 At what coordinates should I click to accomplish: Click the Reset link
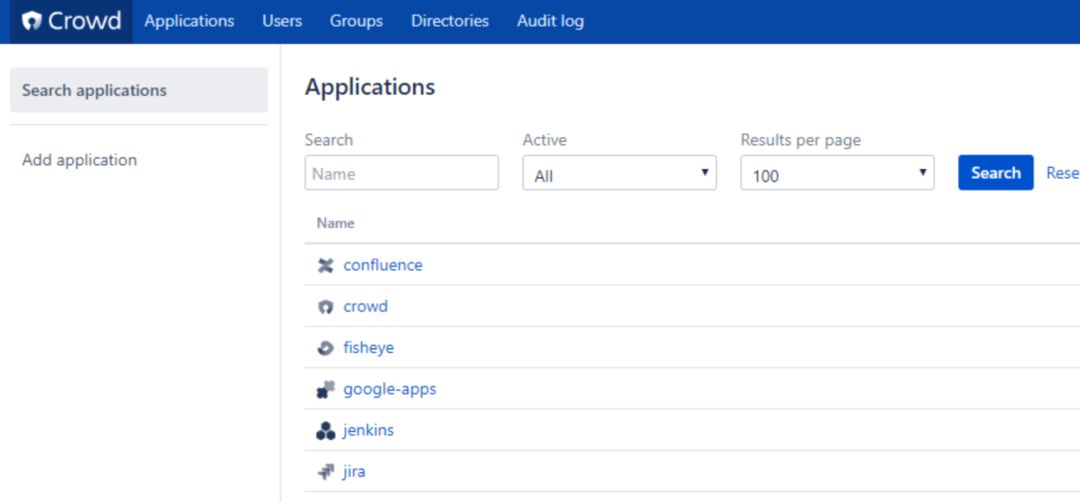click(x=1063, y=173)
